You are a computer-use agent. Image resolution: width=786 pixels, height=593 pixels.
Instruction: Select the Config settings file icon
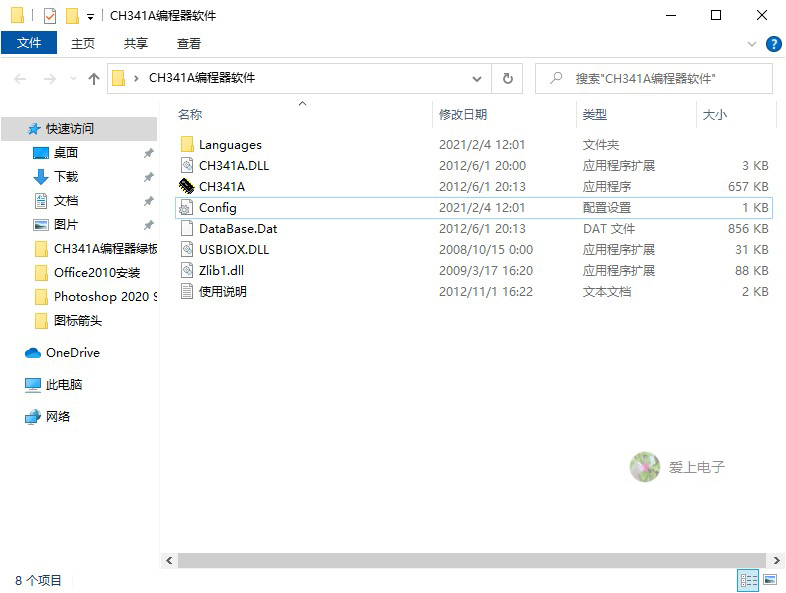[186, 208]
